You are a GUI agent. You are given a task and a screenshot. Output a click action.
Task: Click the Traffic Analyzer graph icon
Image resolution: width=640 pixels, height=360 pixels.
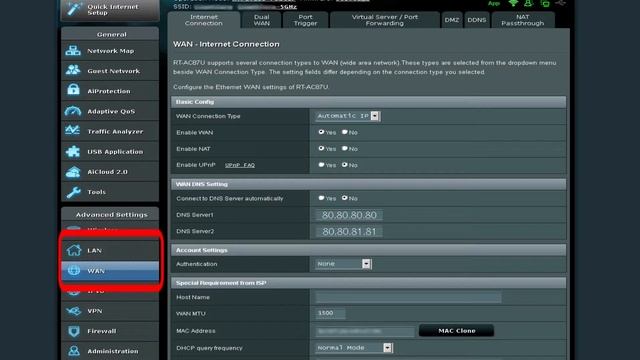coord(73,131)
